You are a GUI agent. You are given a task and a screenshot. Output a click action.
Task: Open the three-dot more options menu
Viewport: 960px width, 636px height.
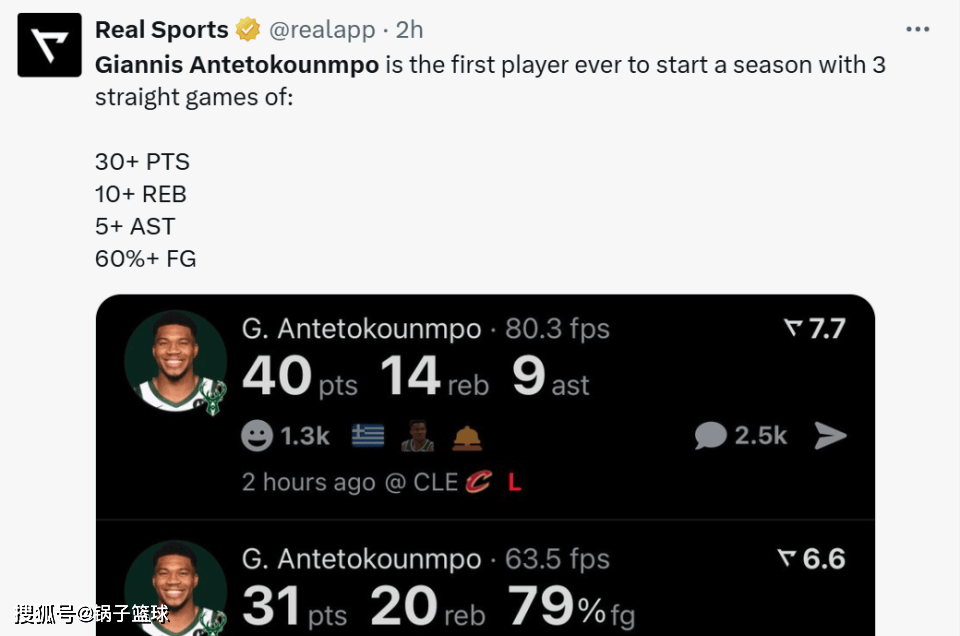pos(917,30)
